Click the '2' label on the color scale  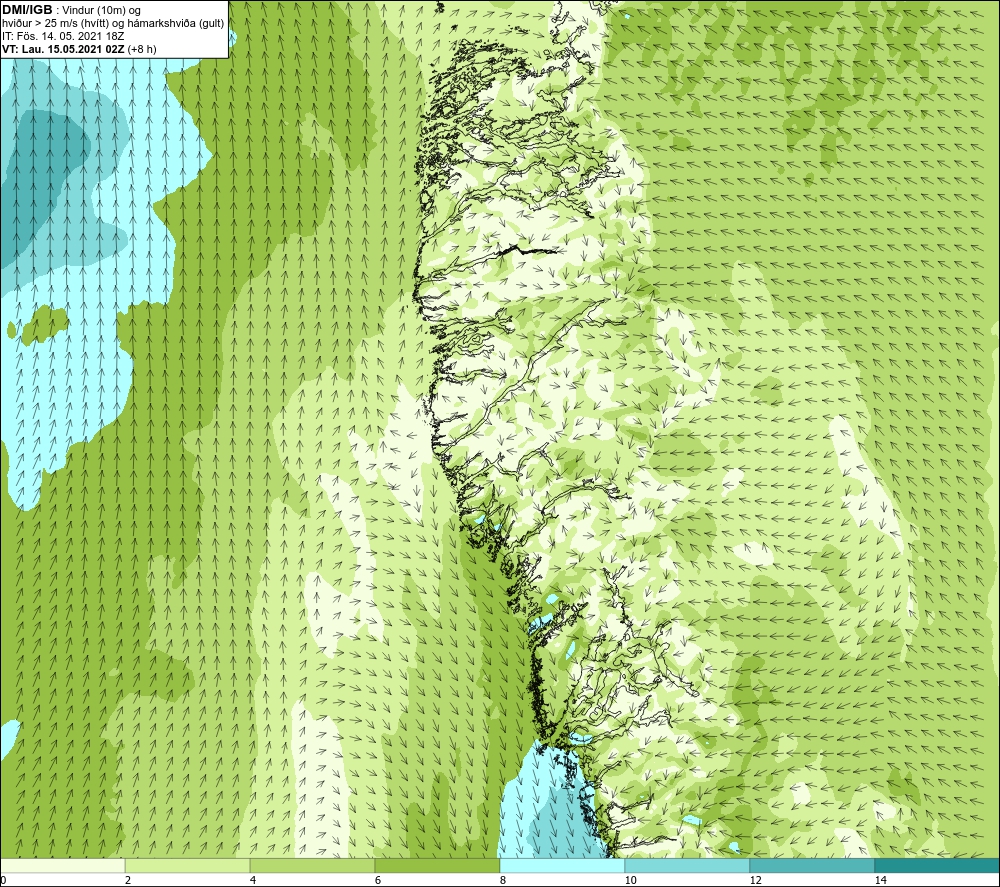click(128, 881)
